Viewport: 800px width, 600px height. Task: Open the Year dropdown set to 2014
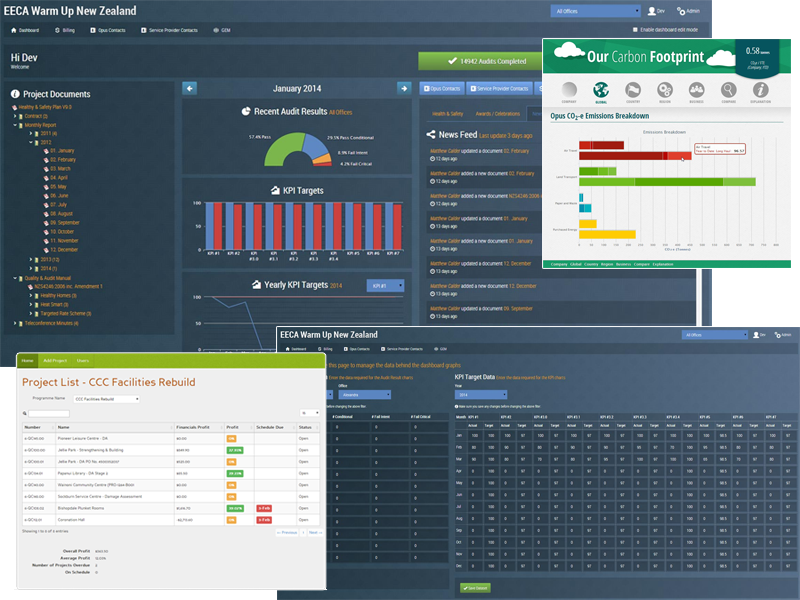[x=481, y=394]
